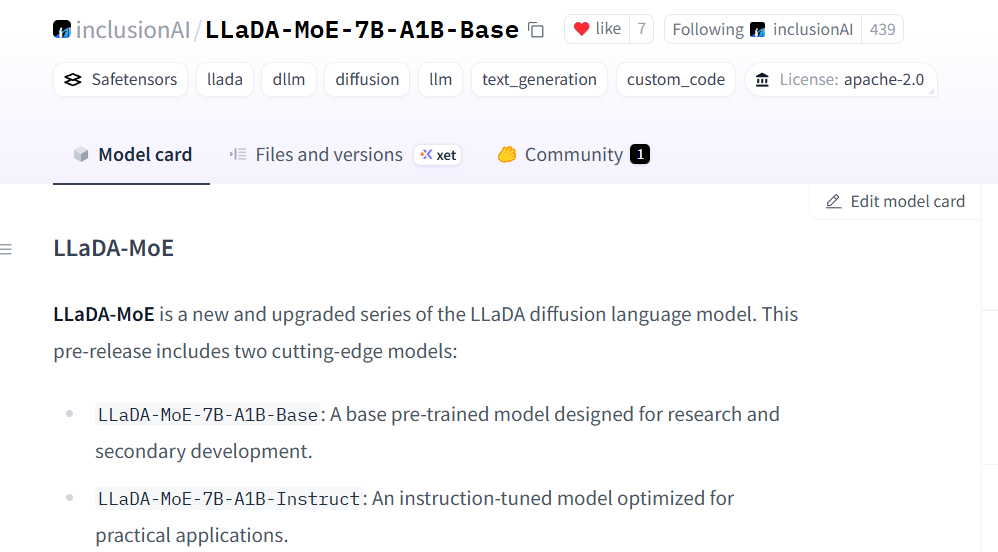Open the apache-2.0 license tag
This screenshot has width=998, height=552.
click(840, 79)
